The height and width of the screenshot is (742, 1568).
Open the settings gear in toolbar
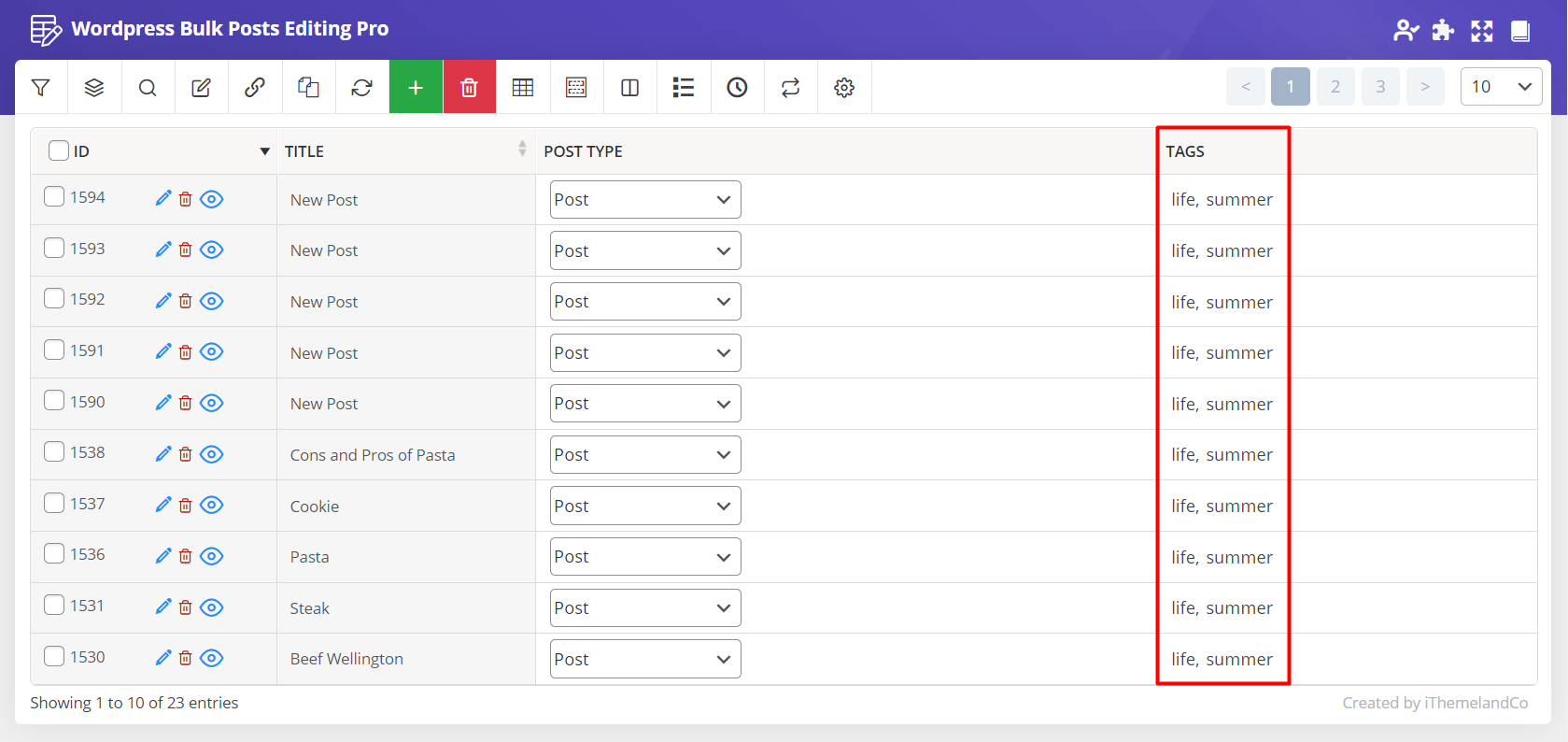[x=844, y=88]
